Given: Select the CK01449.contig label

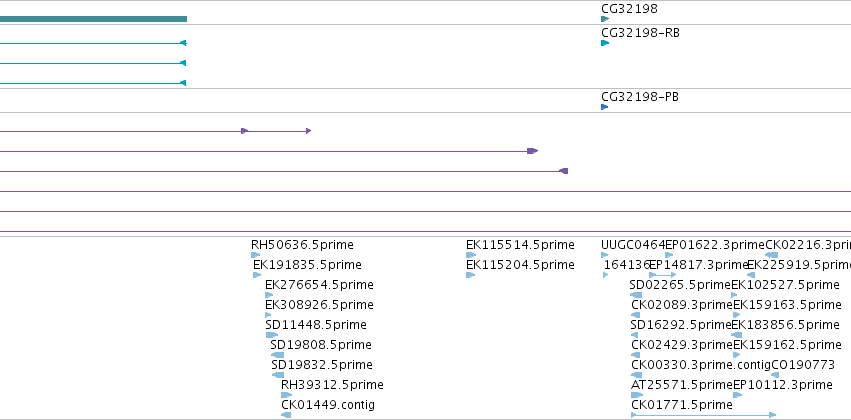Looking at the screenshot, I should pyautogui.click(x=328, y=405).
